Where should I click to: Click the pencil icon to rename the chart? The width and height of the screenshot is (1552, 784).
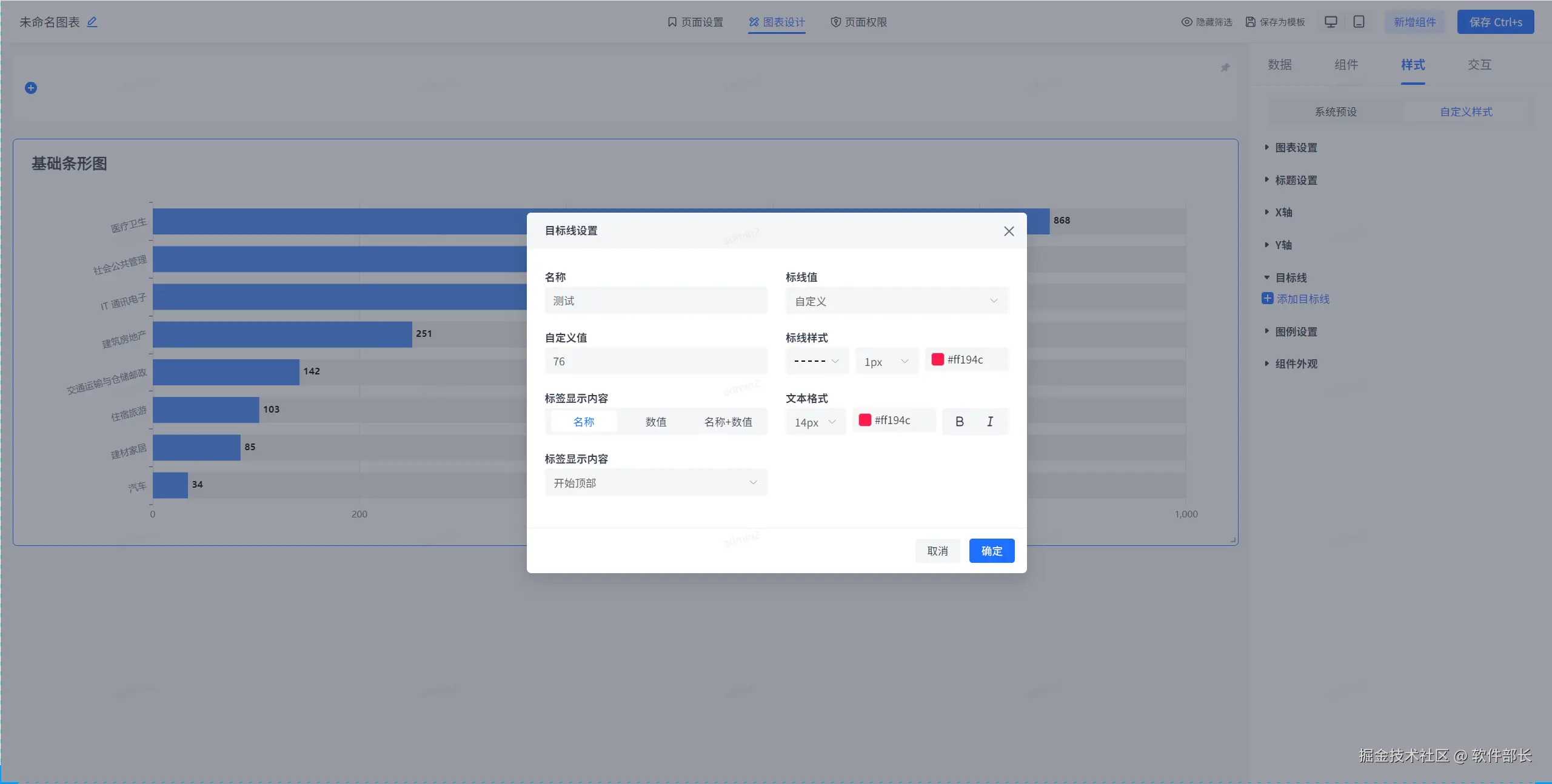[x=92, y=22]
